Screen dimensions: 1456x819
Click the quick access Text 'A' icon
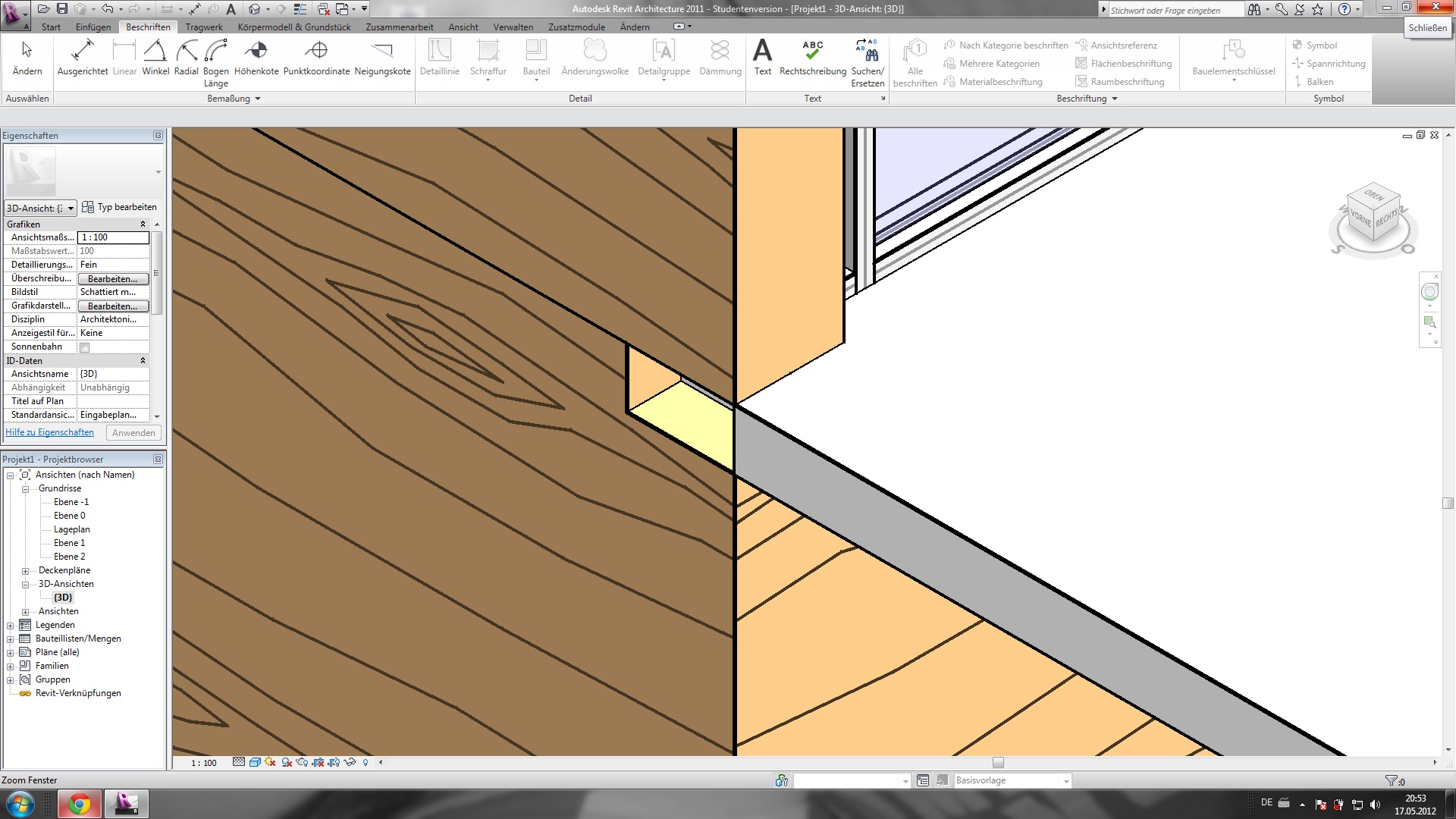click(x=231, y=9)
